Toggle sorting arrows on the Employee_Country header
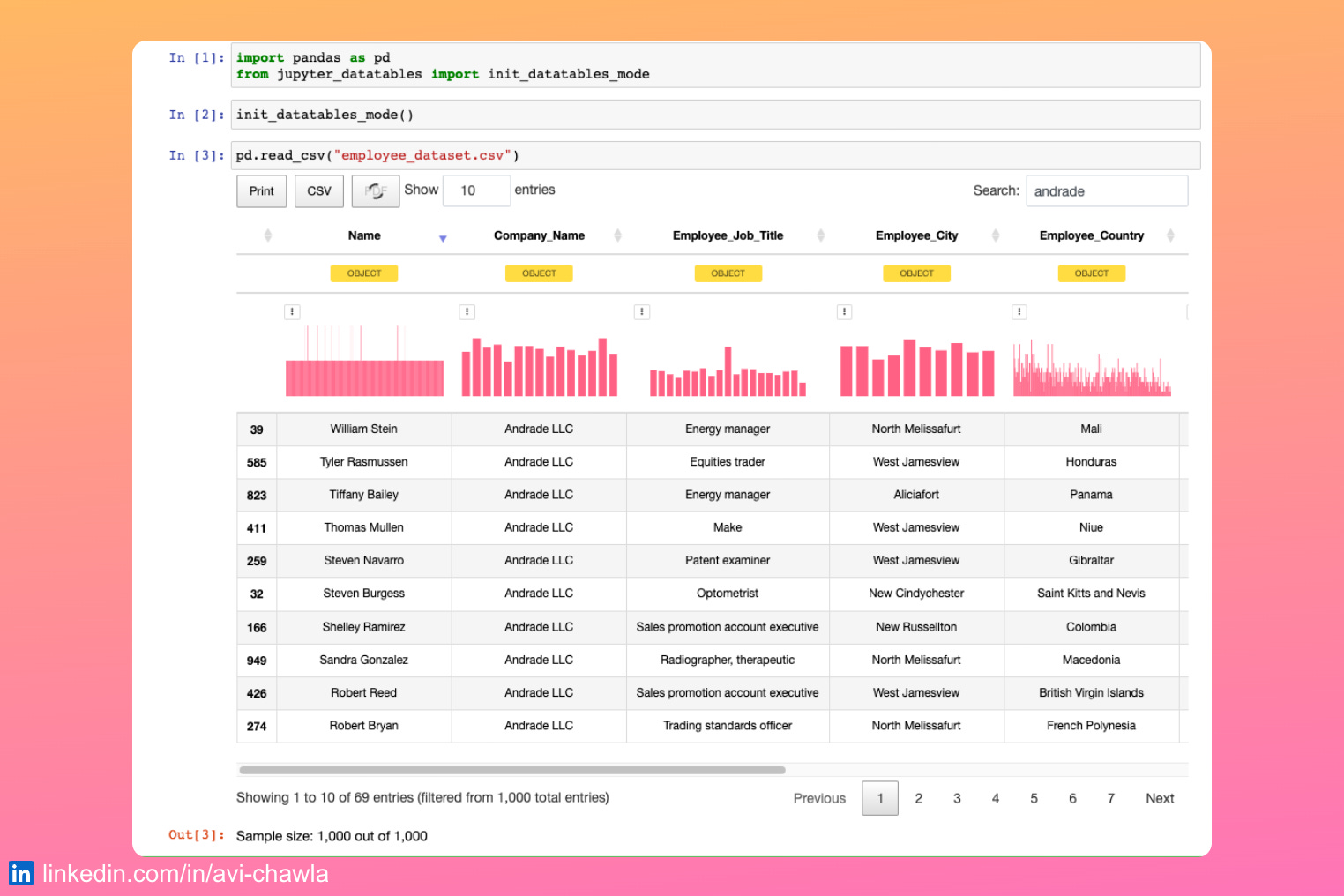This screenshot has width=1344, height=896. (1171, 235)
